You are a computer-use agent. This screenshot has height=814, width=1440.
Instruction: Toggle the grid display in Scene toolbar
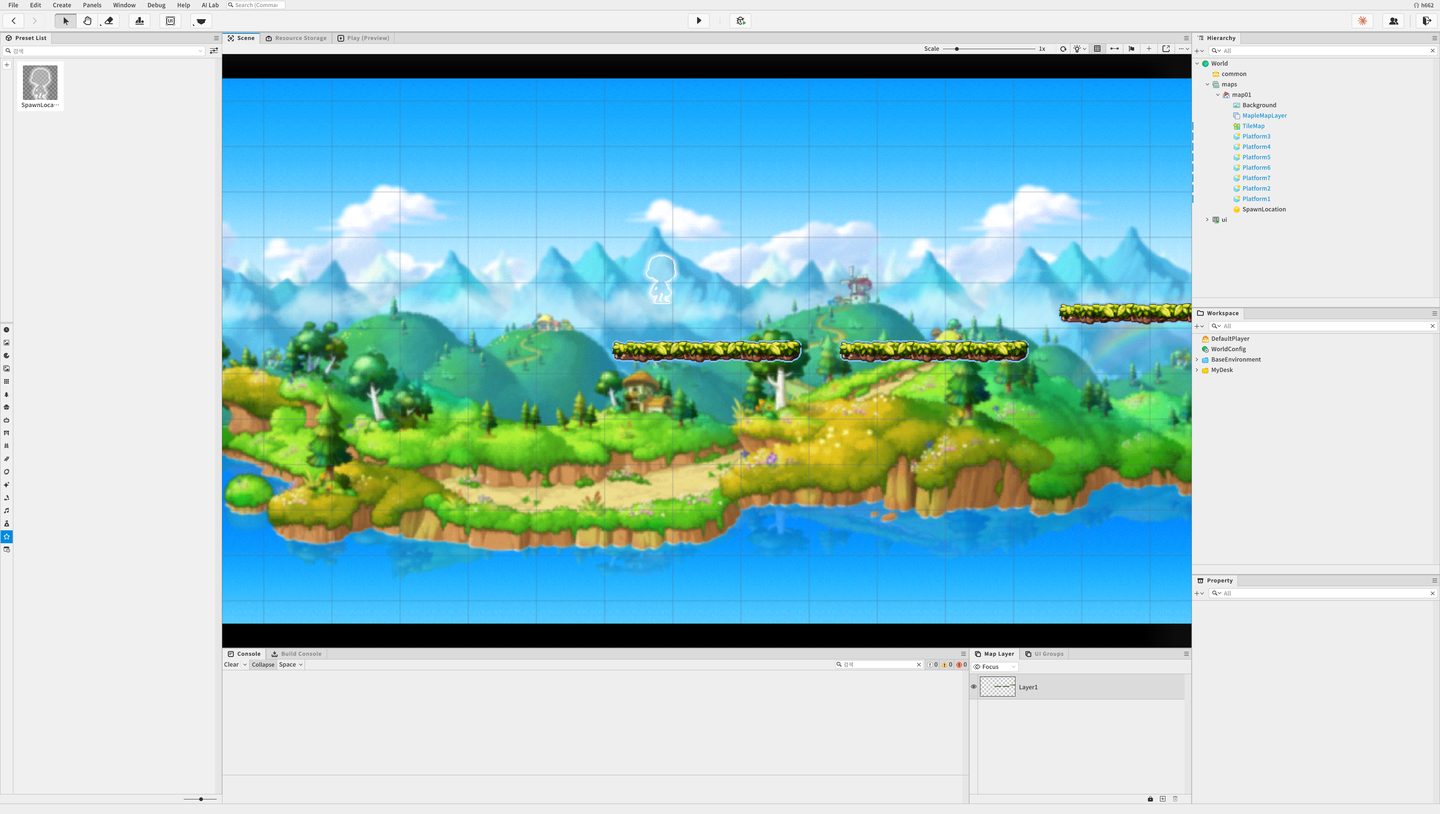1097,49
